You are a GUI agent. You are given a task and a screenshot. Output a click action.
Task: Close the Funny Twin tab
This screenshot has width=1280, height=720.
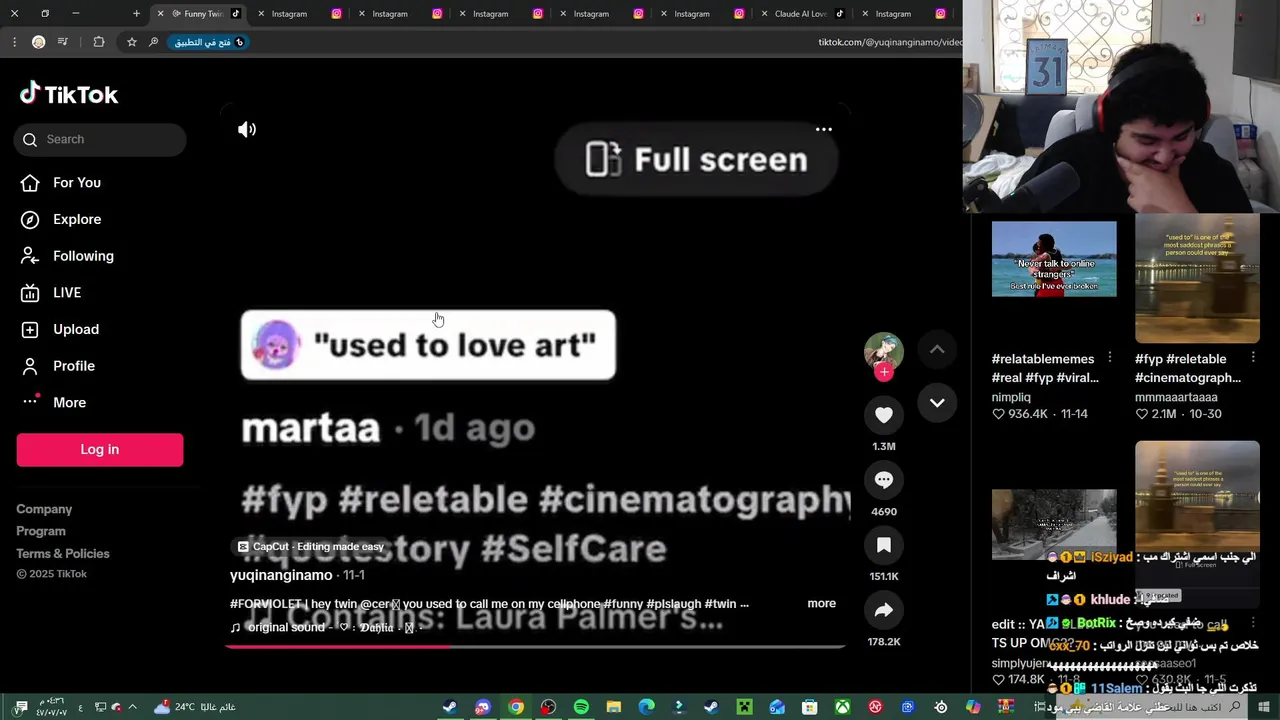[x=160, y=14]
